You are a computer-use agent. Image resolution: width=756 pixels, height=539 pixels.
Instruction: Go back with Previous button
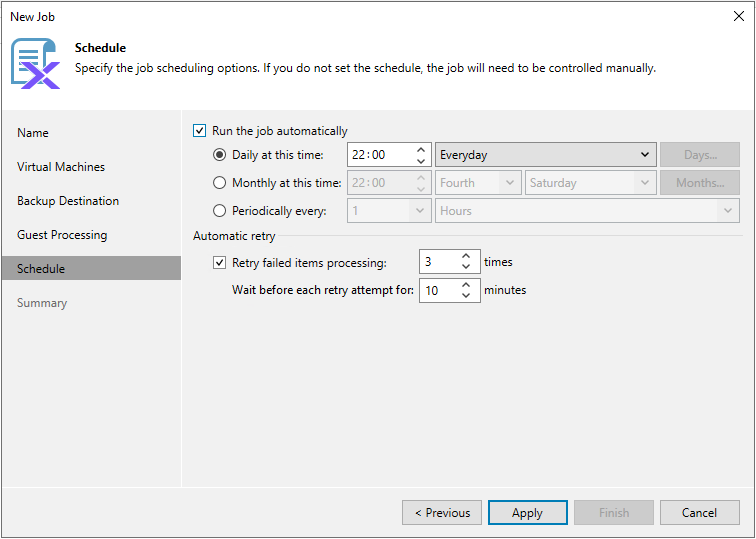point(442,512)
